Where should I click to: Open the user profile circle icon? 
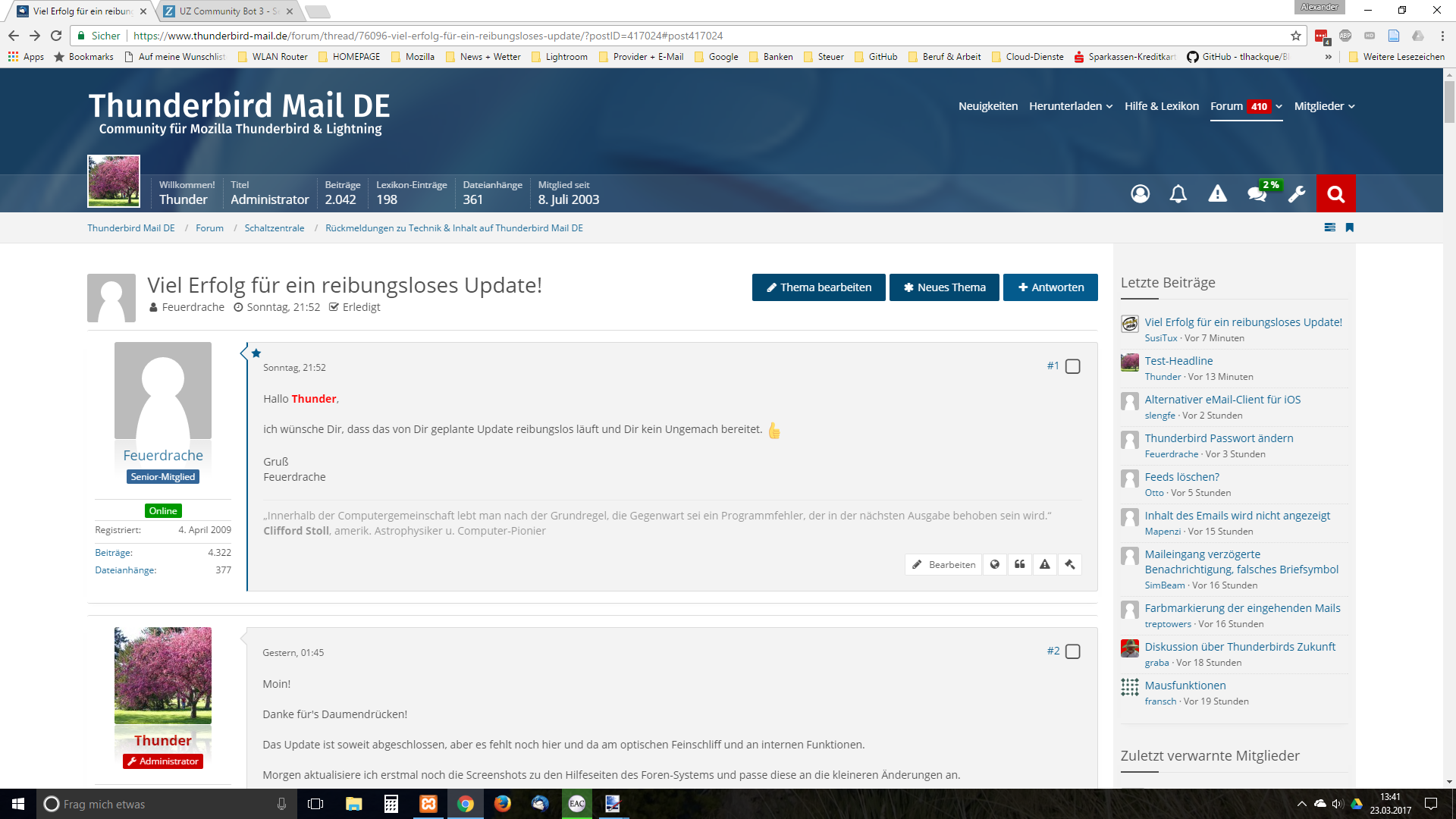click(x=1140, y=194)
